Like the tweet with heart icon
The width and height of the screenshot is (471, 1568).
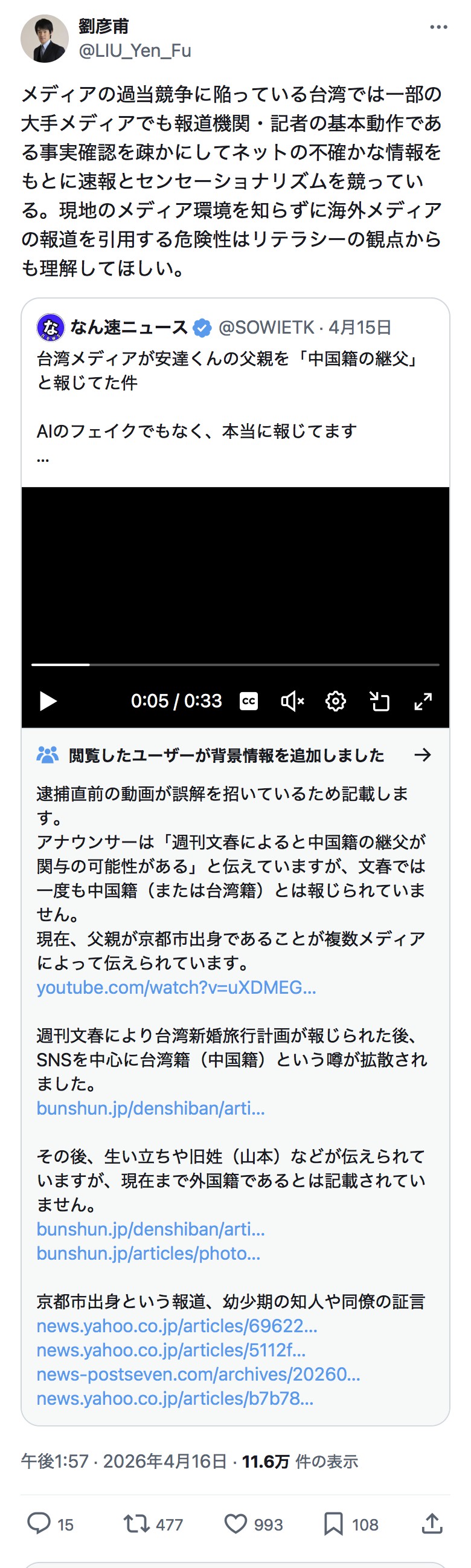coord(236,1523)
